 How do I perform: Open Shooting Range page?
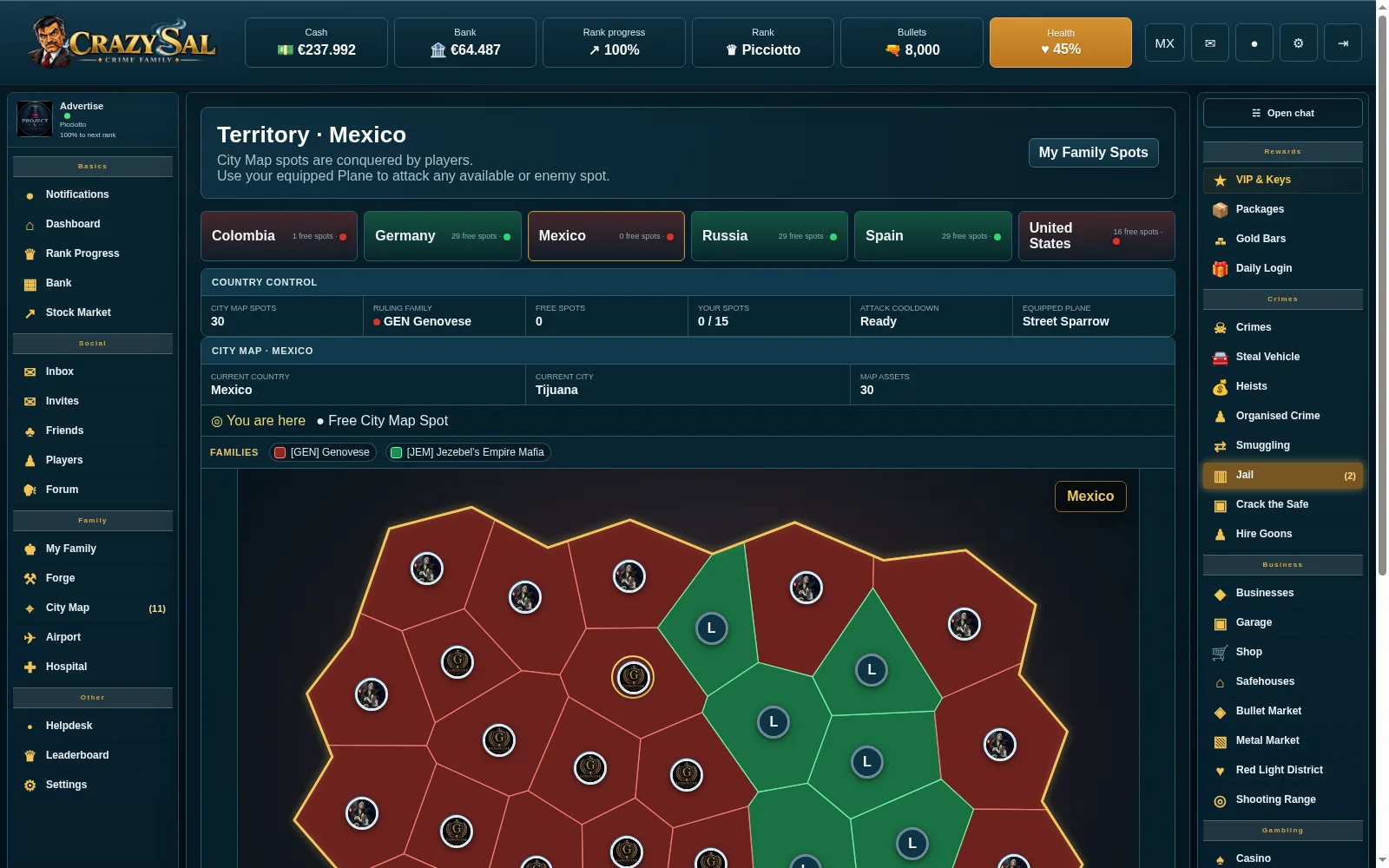tap(1282, 799)
